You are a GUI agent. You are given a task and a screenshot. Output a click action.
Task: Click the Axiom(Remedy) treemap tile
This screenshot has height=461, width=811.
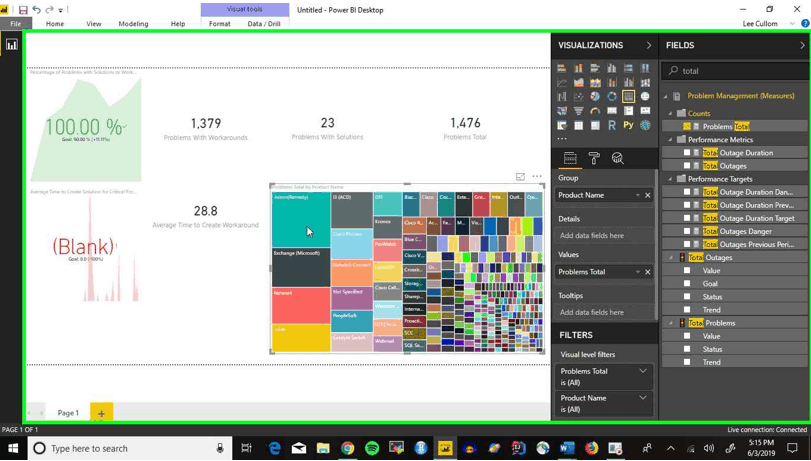301,219
